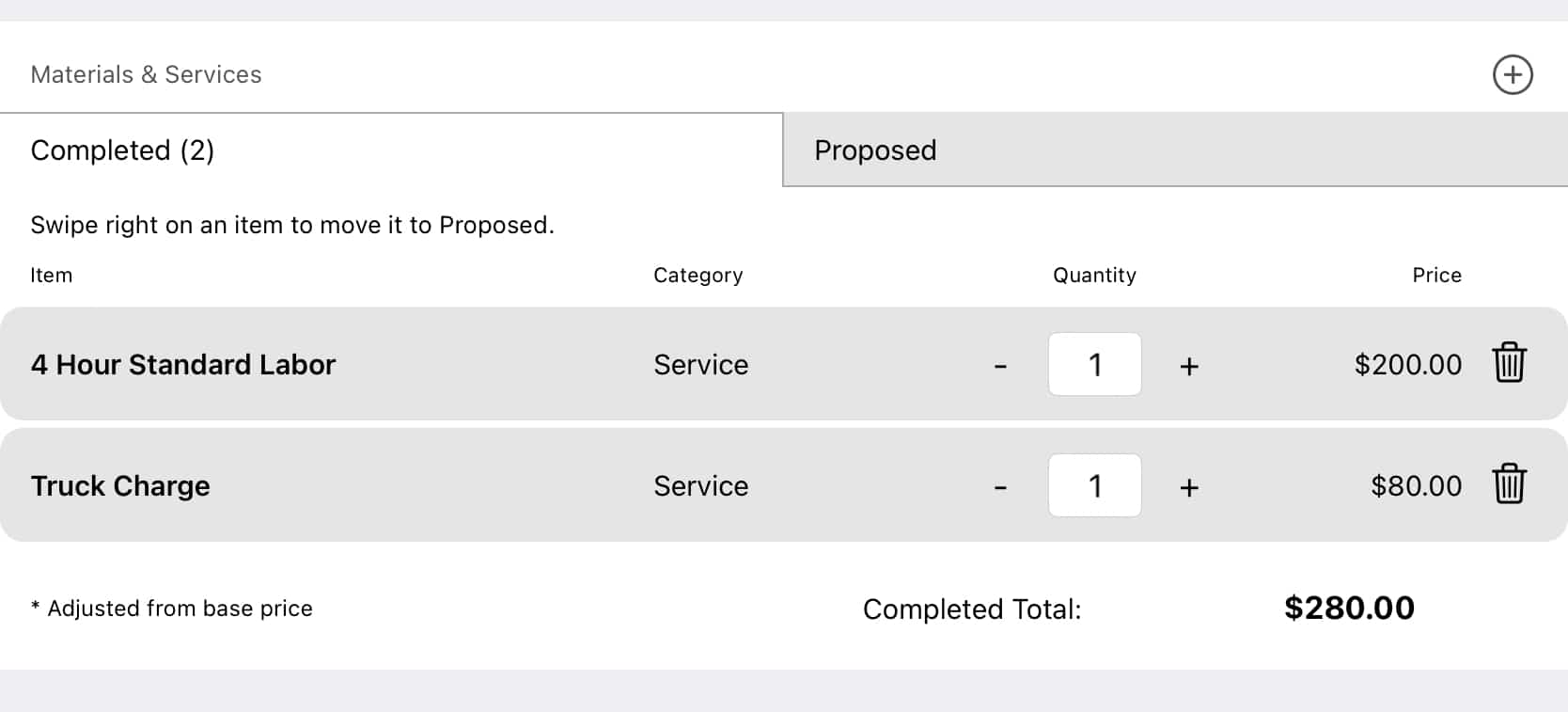Open the Truck Charge item

click(120, 485)
